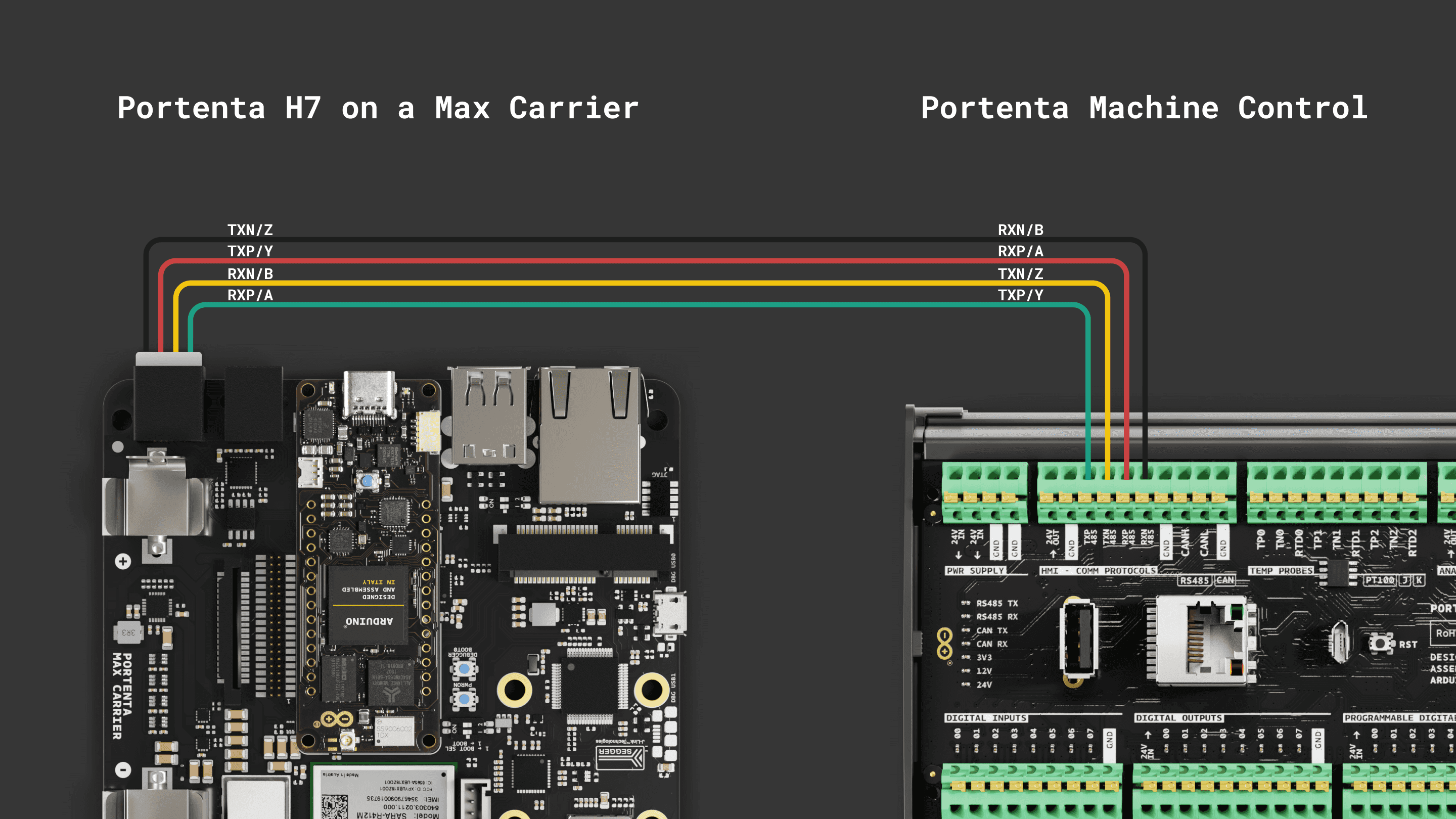1456x819 pixels.
Task: Click the dual USB-A port on Max Carrier
Action: (489, 416)
